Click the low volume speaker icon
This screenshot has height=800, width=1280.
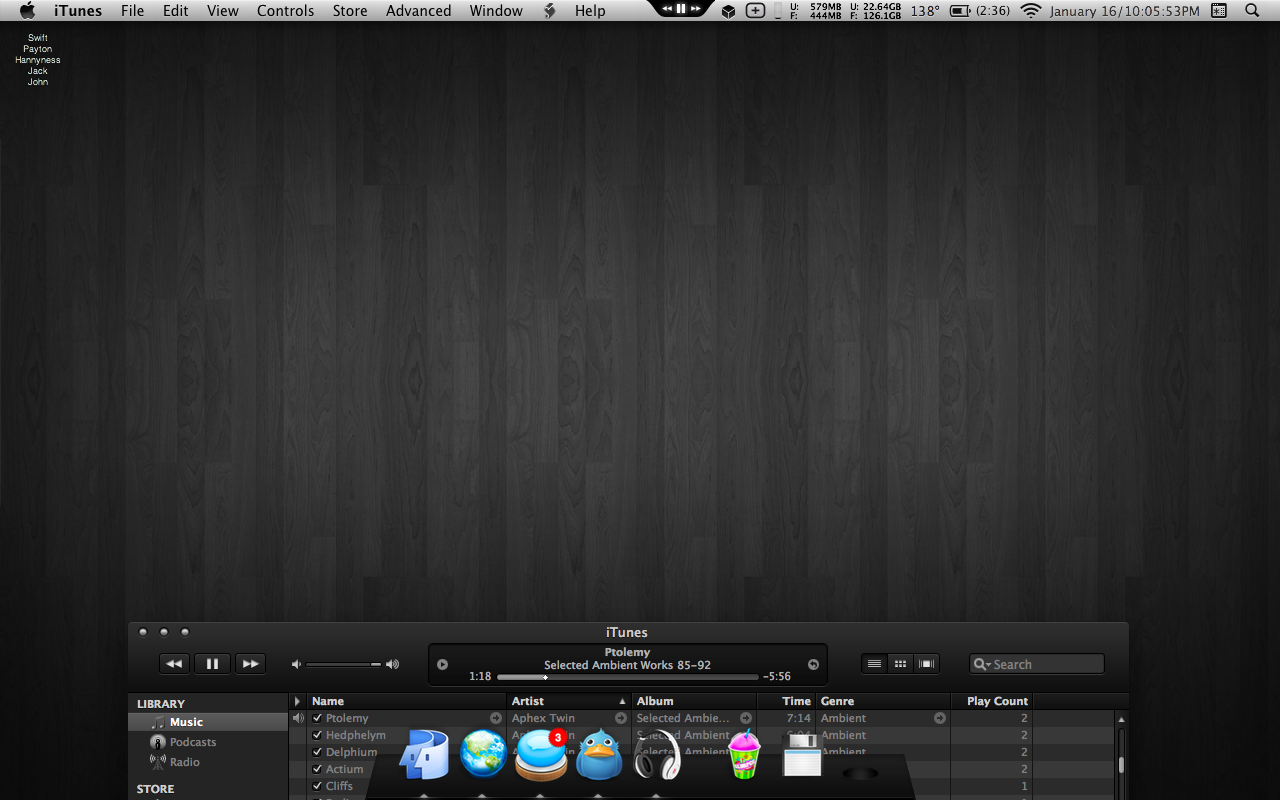[x=296, y=664]
